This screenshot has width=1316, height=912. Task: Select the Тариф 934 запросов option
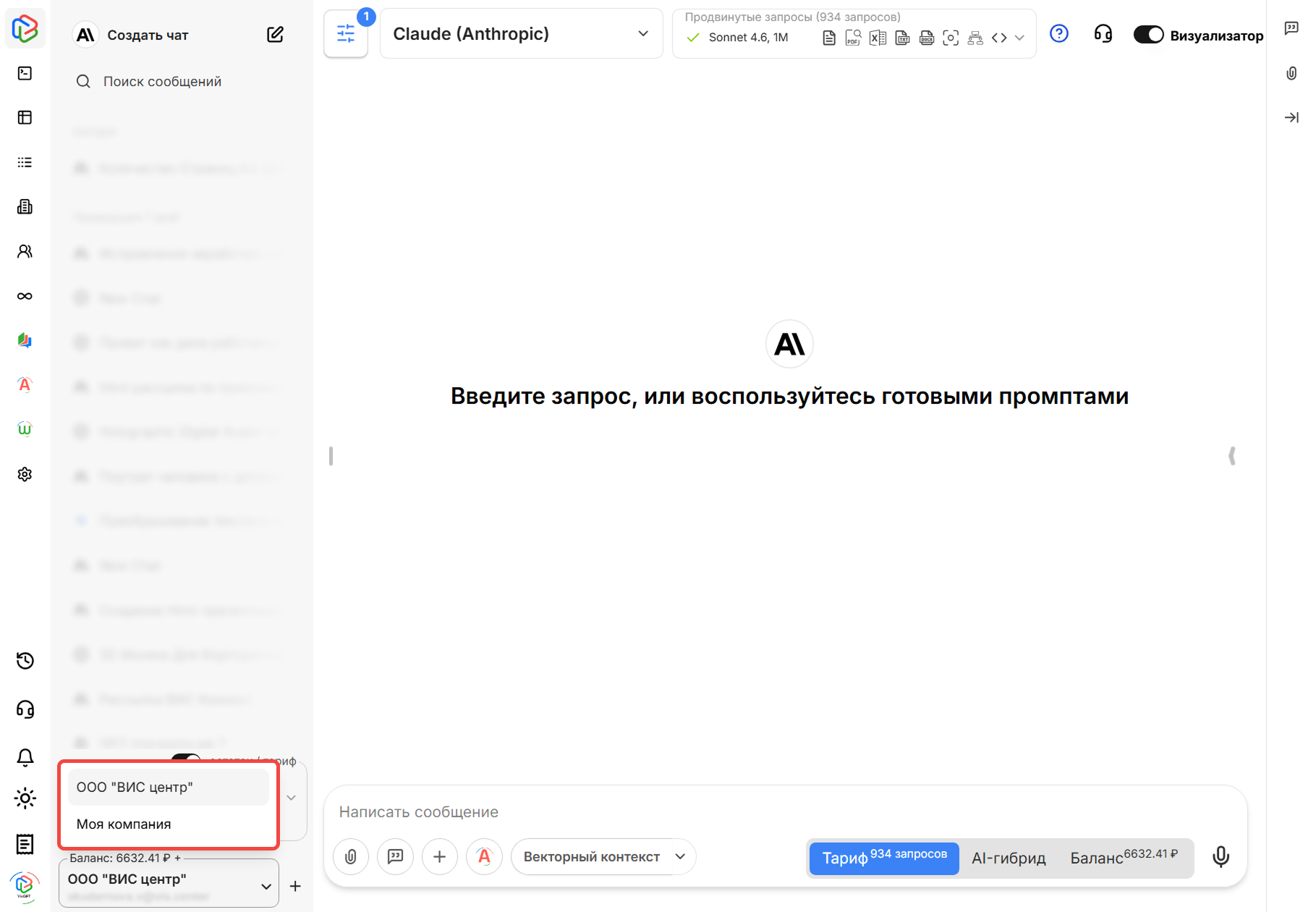tap(884, 858)
